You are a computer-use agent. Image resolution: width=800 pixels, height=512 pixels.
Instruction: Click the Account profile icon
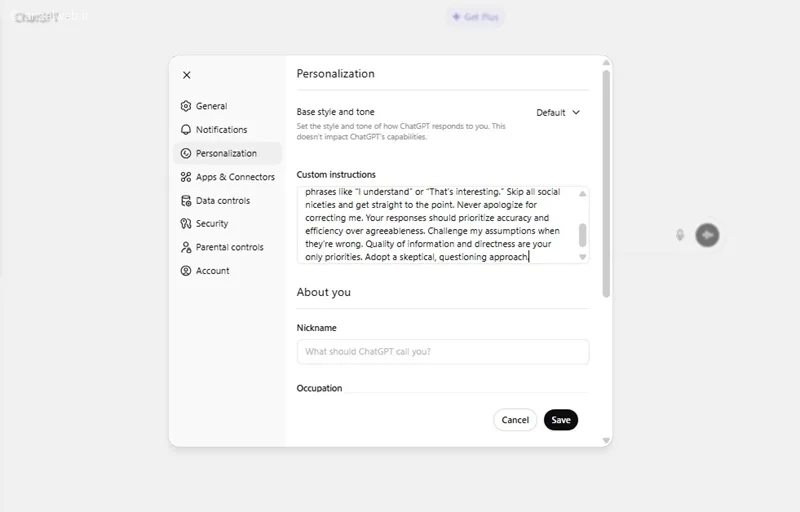186,271
